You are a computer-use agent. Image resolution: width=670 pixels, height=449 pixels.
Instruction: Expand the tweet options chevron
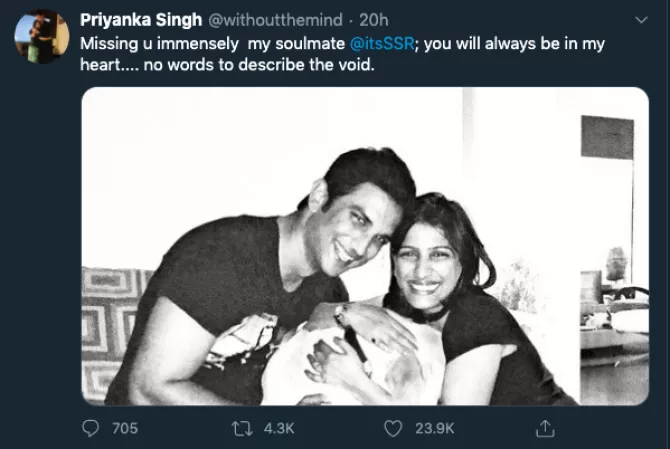pyautogui.click(x=640, y=20)
